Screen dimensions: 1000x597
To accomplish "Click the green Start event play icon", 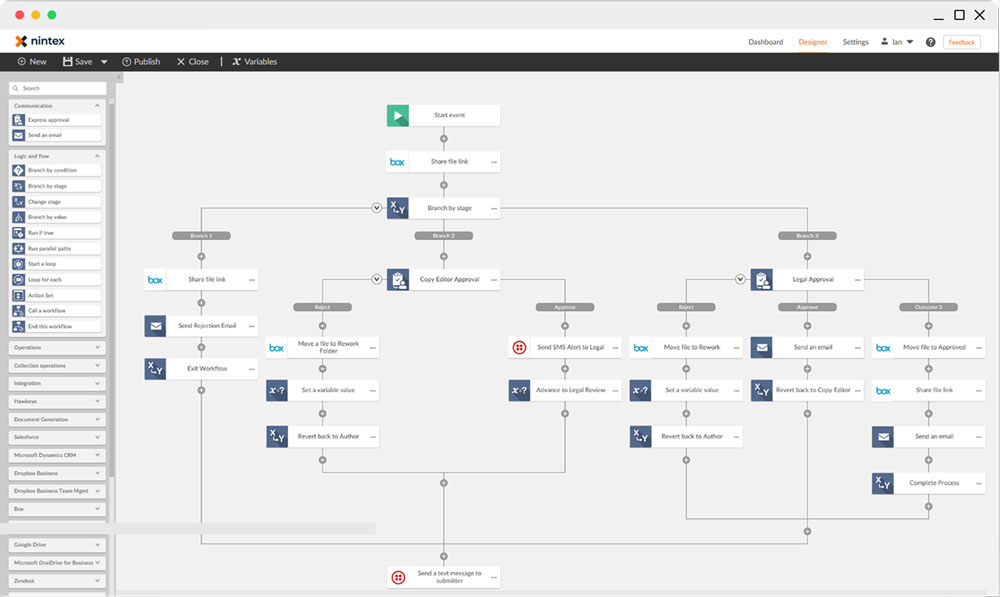I will click(397, 115).
